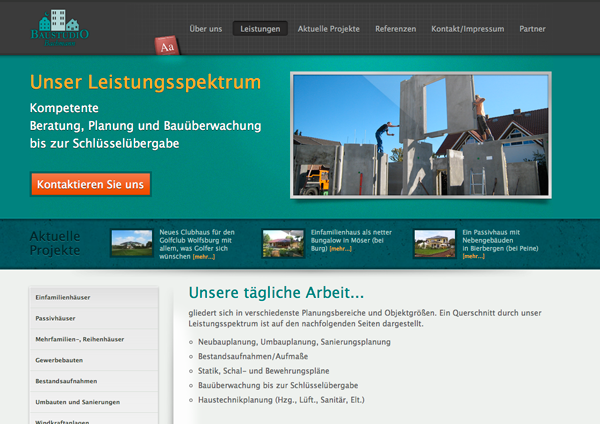The image size is (600, 424).
Task: Open the Partner menu item
Action: 532,29
